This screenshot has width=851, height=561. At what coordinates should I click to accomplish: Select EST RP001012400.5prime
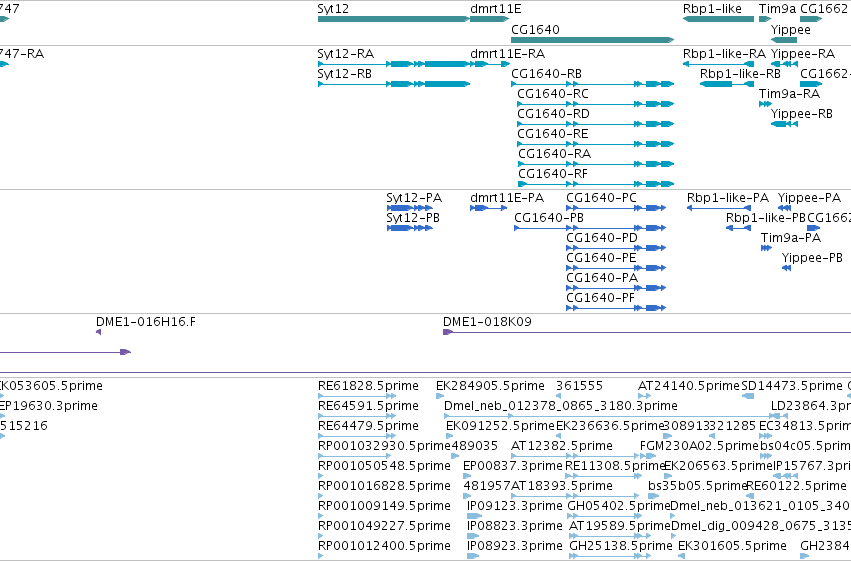(321, 557)
